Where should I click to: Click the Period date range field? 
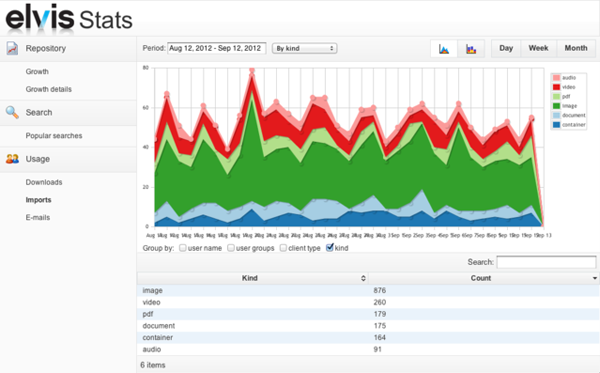coord(217,48)
